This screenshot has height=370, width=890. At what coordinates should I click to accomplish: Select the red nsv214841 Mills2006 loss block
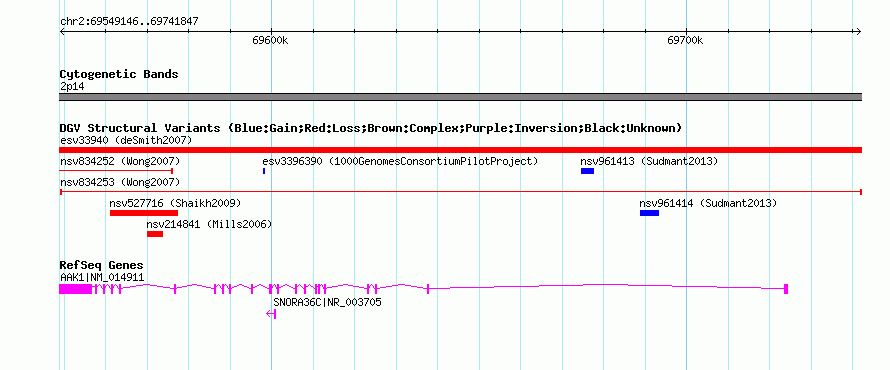(155, 234)
